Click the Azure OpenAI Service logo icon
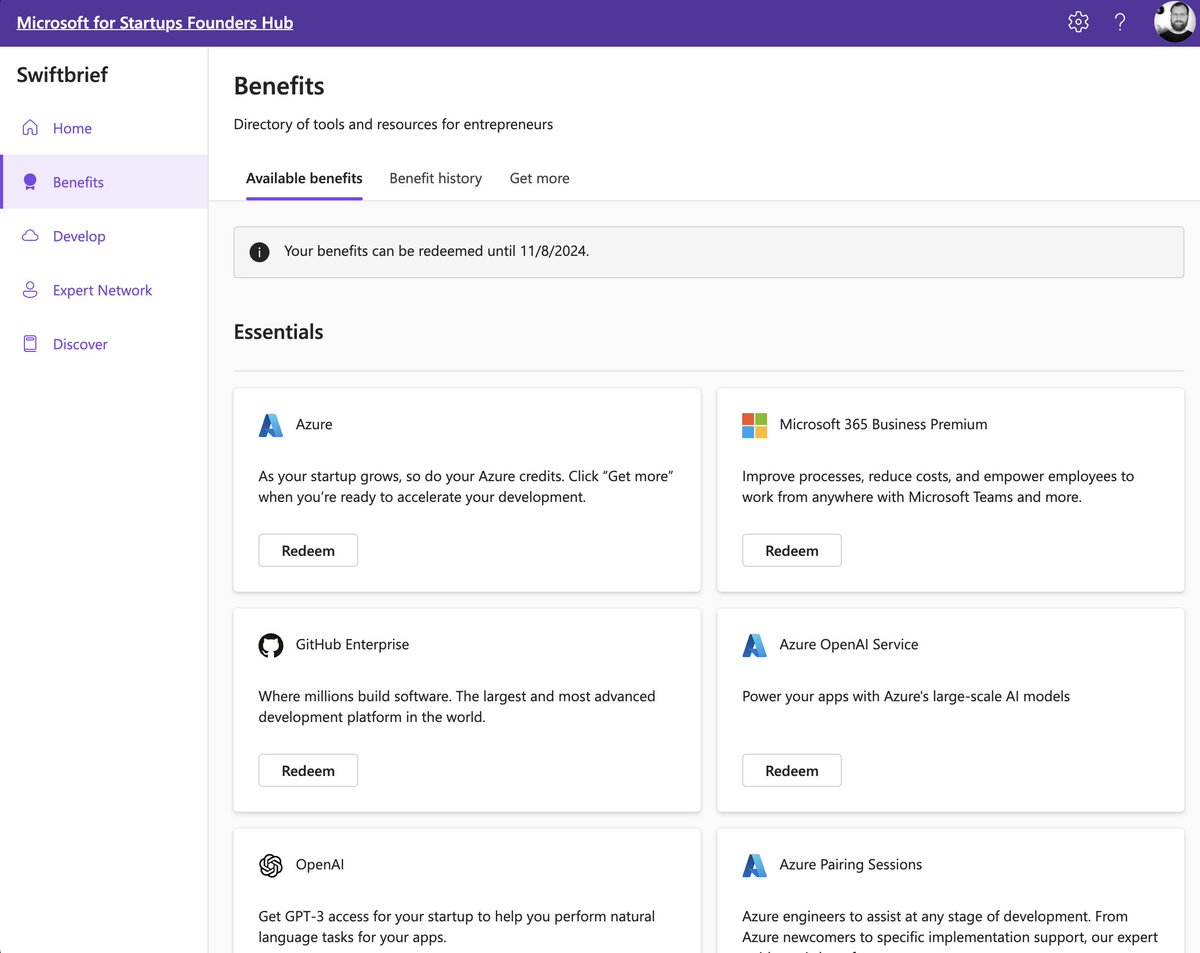Screen dimensions: 1200x953 point(754,645)
